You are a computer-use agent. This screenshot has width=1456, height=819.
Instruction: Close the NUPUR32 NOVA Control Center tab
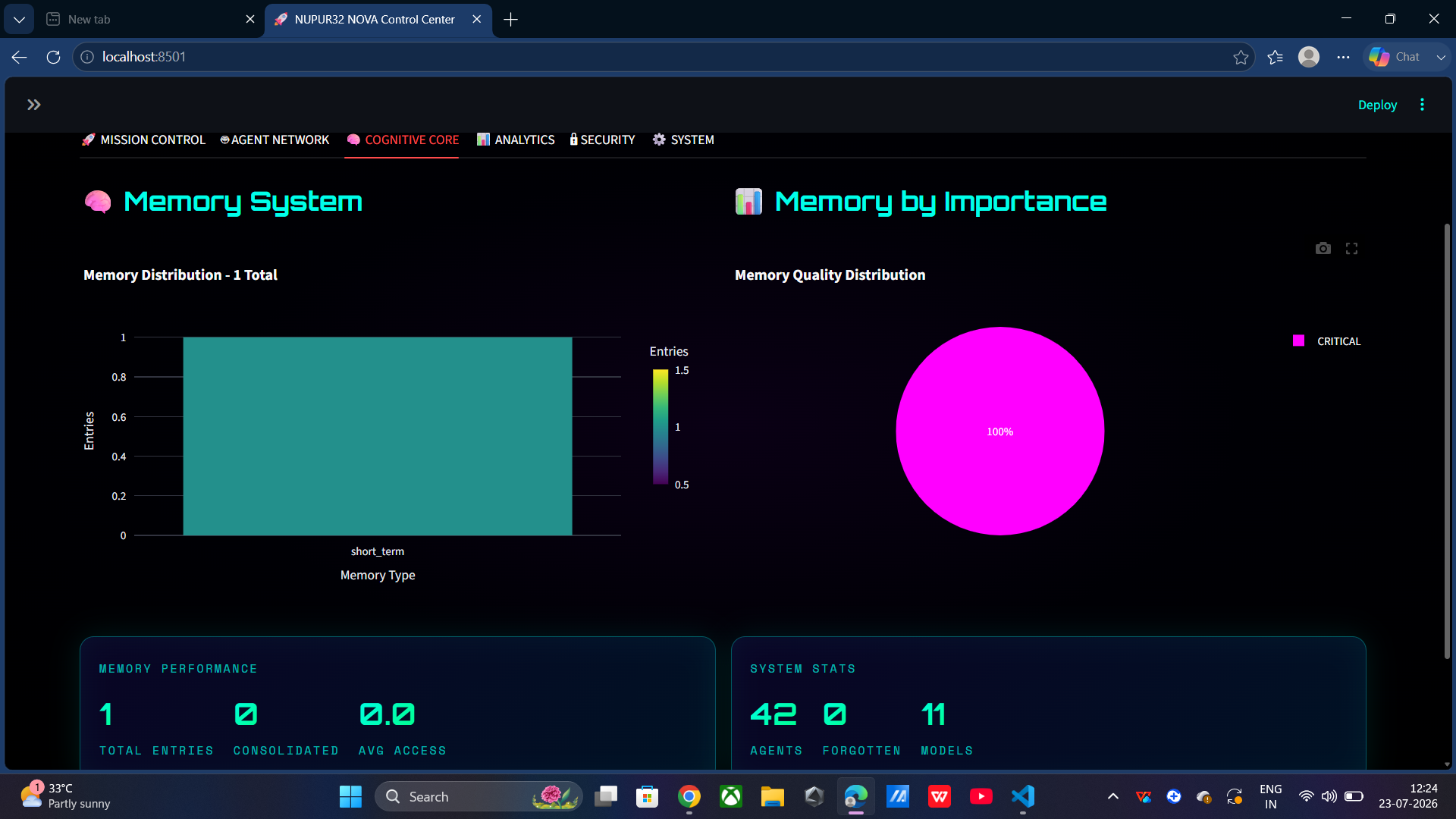pyautogui.click(x=476, y=20)
